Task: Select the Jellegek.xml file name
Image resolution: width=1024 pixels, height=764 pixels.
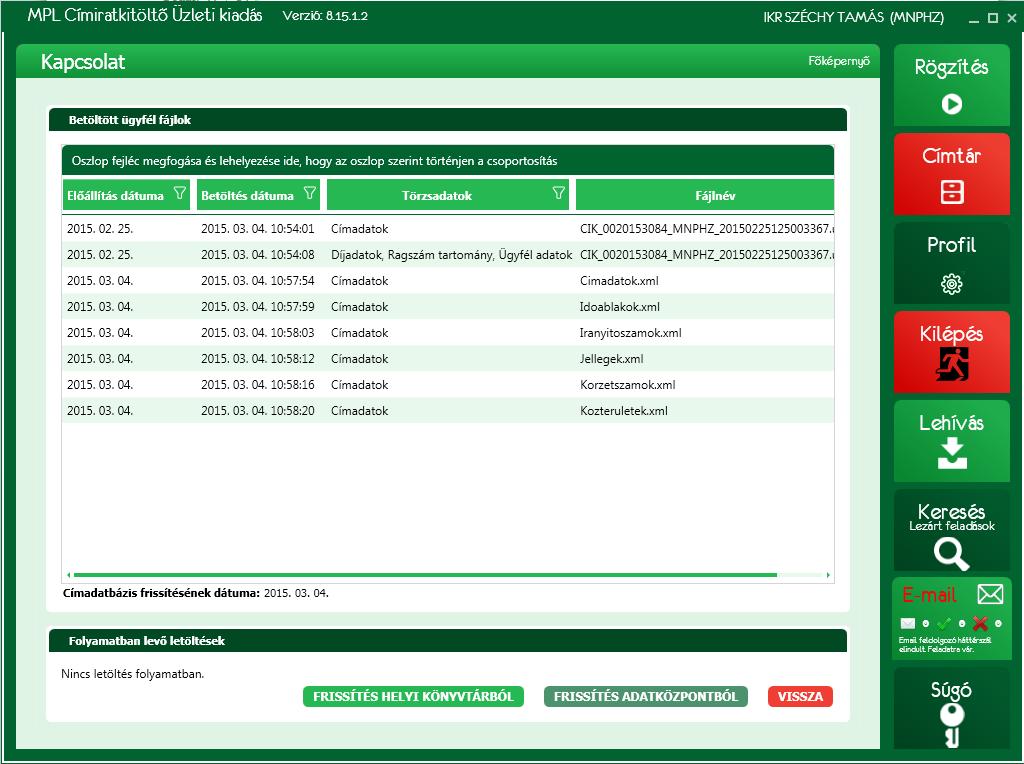Action: pyautogui.click(x=612, y=359)
